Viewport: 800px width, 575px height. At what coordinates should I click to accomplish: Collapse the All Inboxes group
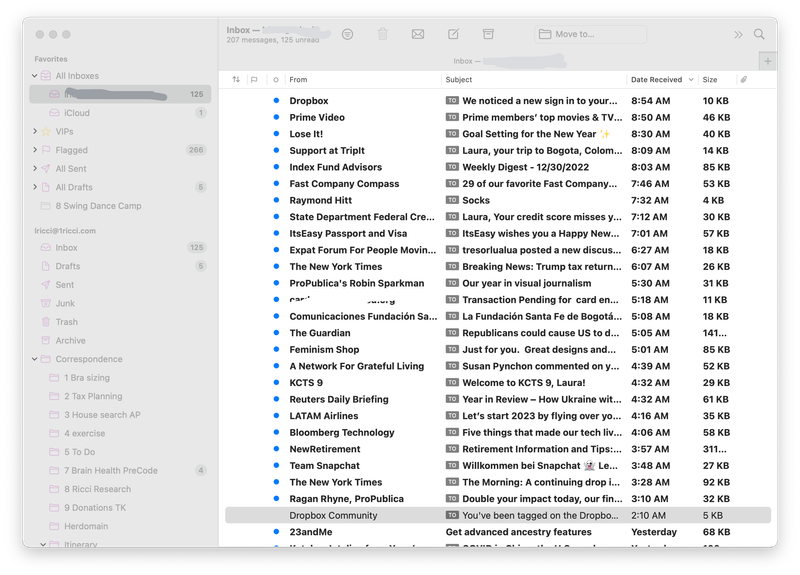[x=35, y=76]
